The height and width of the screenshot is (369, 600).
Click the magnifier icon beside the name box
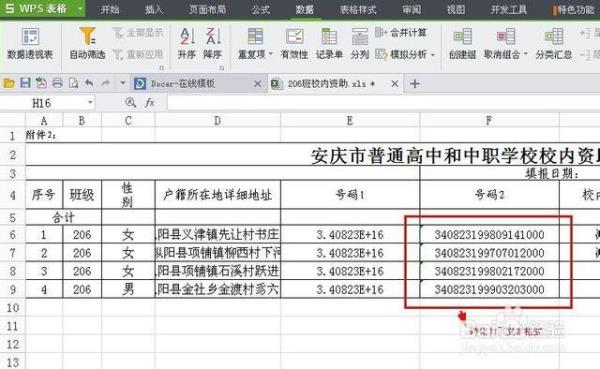(130, 103)
